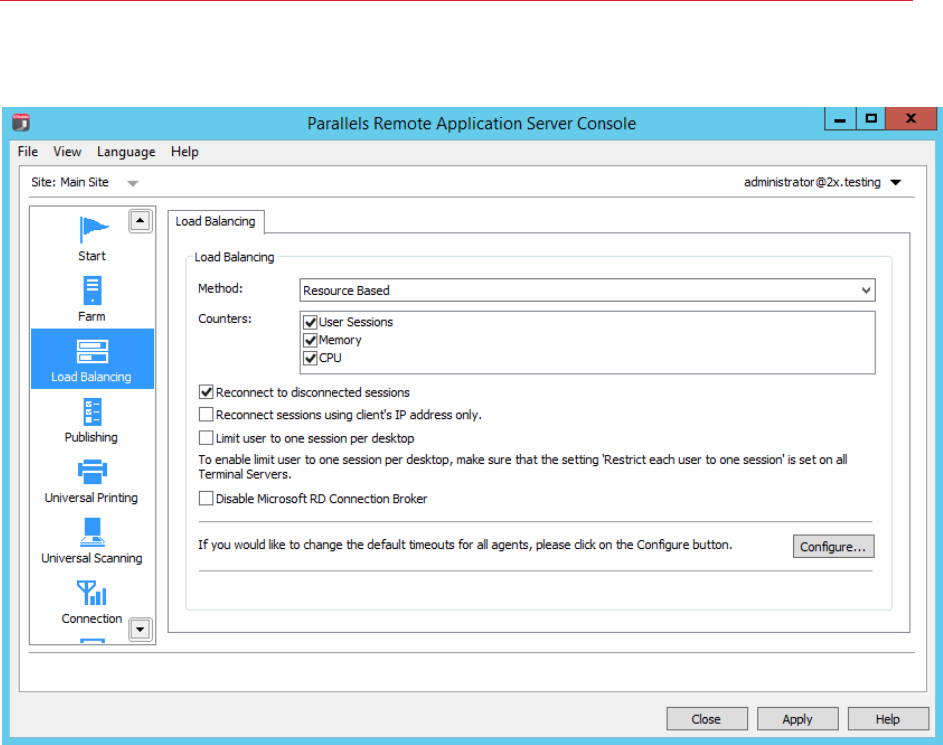The height and width of the screenshot is (745, 943).
Task: Click the 'Method:' label
Action: (220, 289)
